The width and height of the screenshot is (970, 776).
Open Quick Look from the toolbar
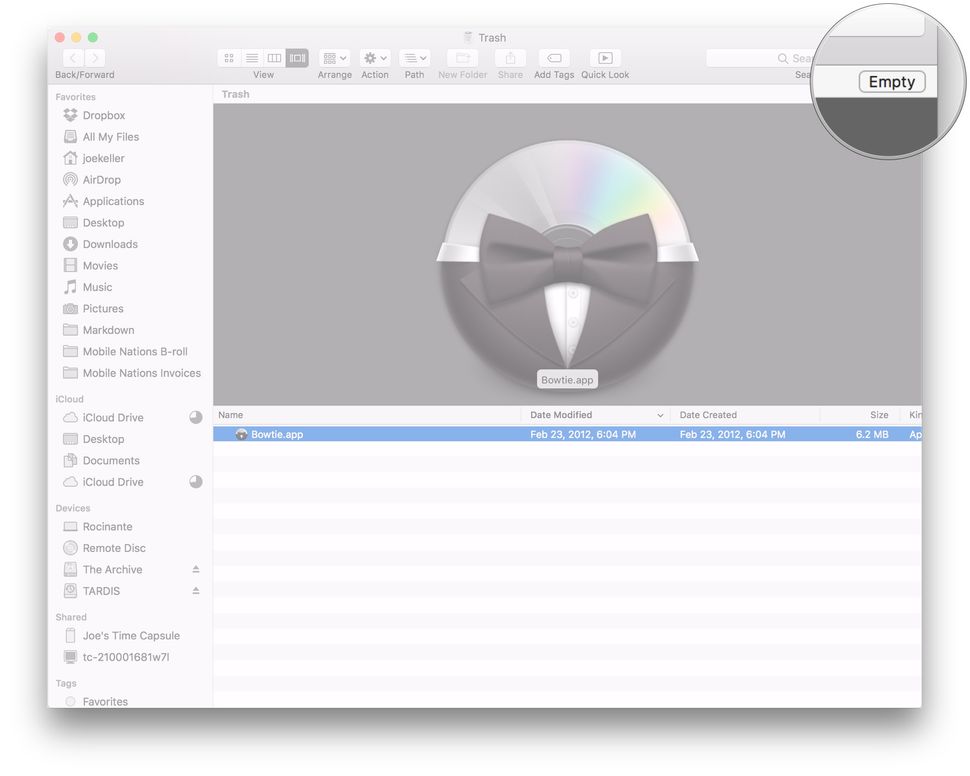point(604,58)
